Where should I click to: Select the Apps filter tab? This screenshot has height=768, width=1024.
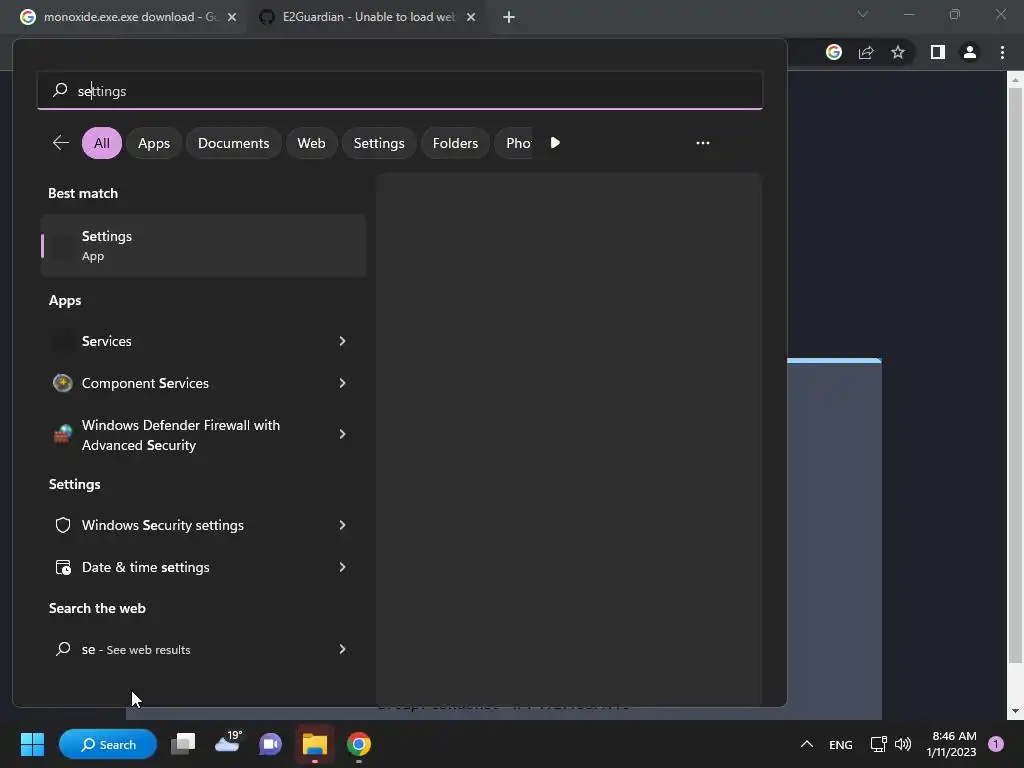click(x=153, y=143)
